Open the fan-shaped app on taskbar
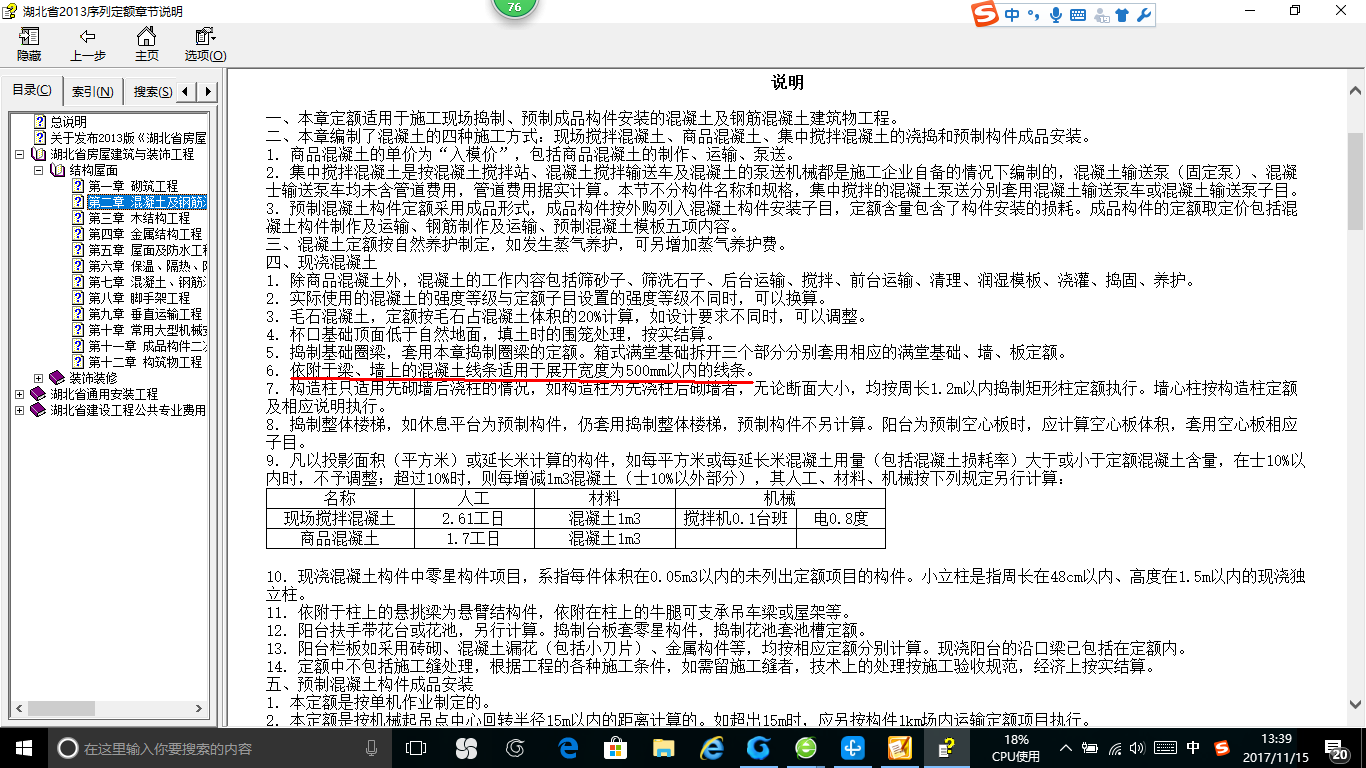Image resolution: width=1366 pixels, height=768 pixels. click(x=466, y=748)
